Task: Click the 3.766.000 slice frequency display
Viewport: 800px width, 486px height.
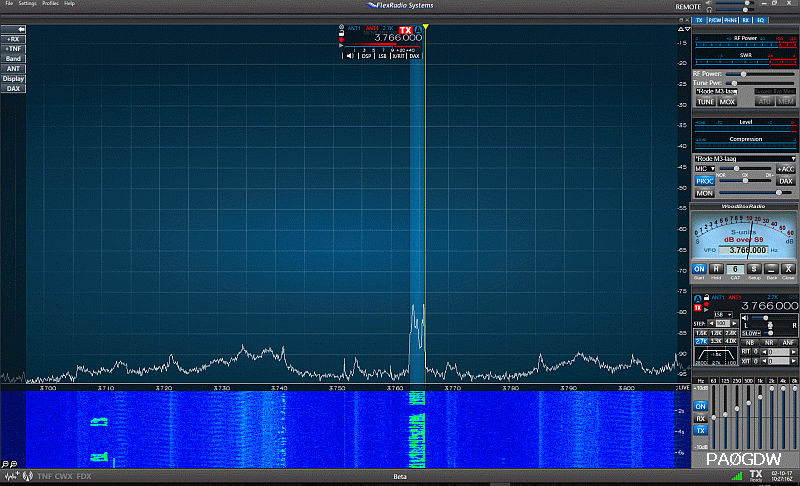Action: click(x=398, y=38)
